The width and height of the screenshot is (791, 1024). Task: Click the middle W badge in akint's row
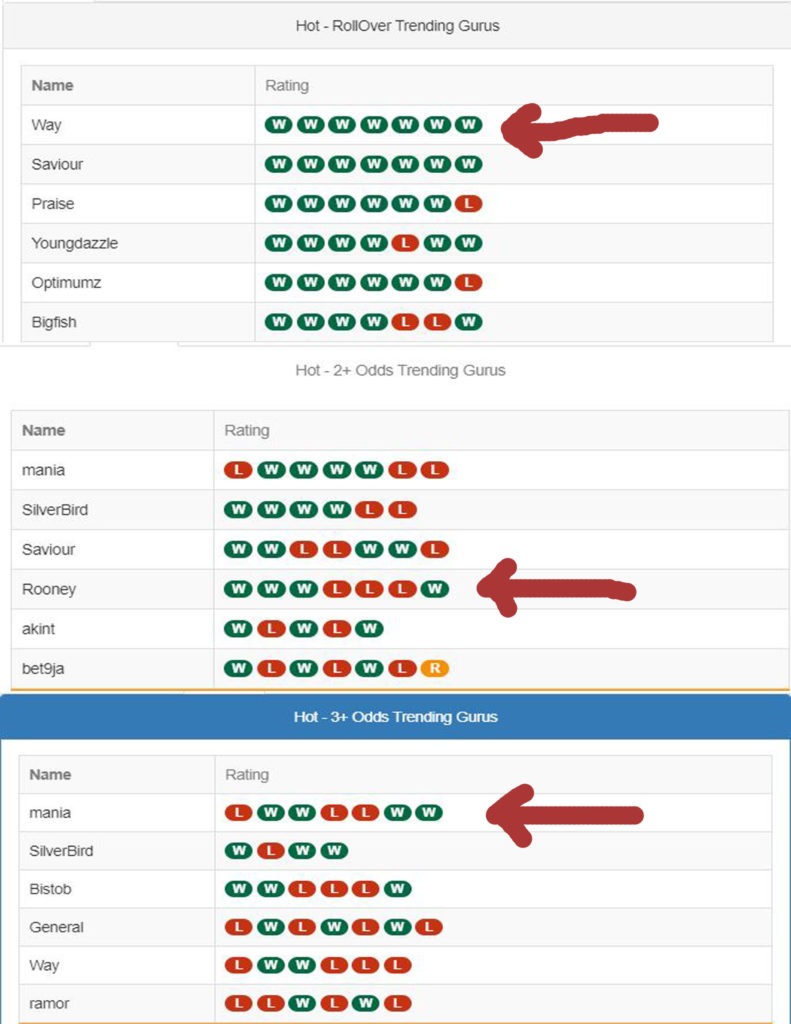[304, 629]
